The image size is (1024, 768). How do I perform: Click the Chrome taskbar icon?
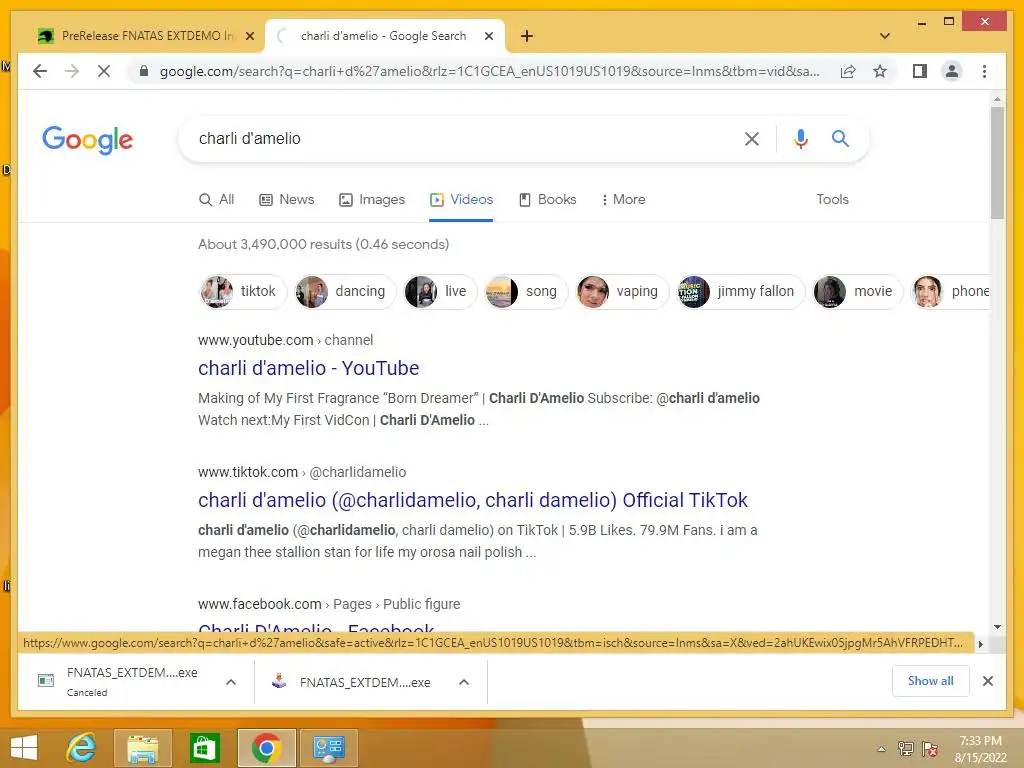tap(266, 748)
